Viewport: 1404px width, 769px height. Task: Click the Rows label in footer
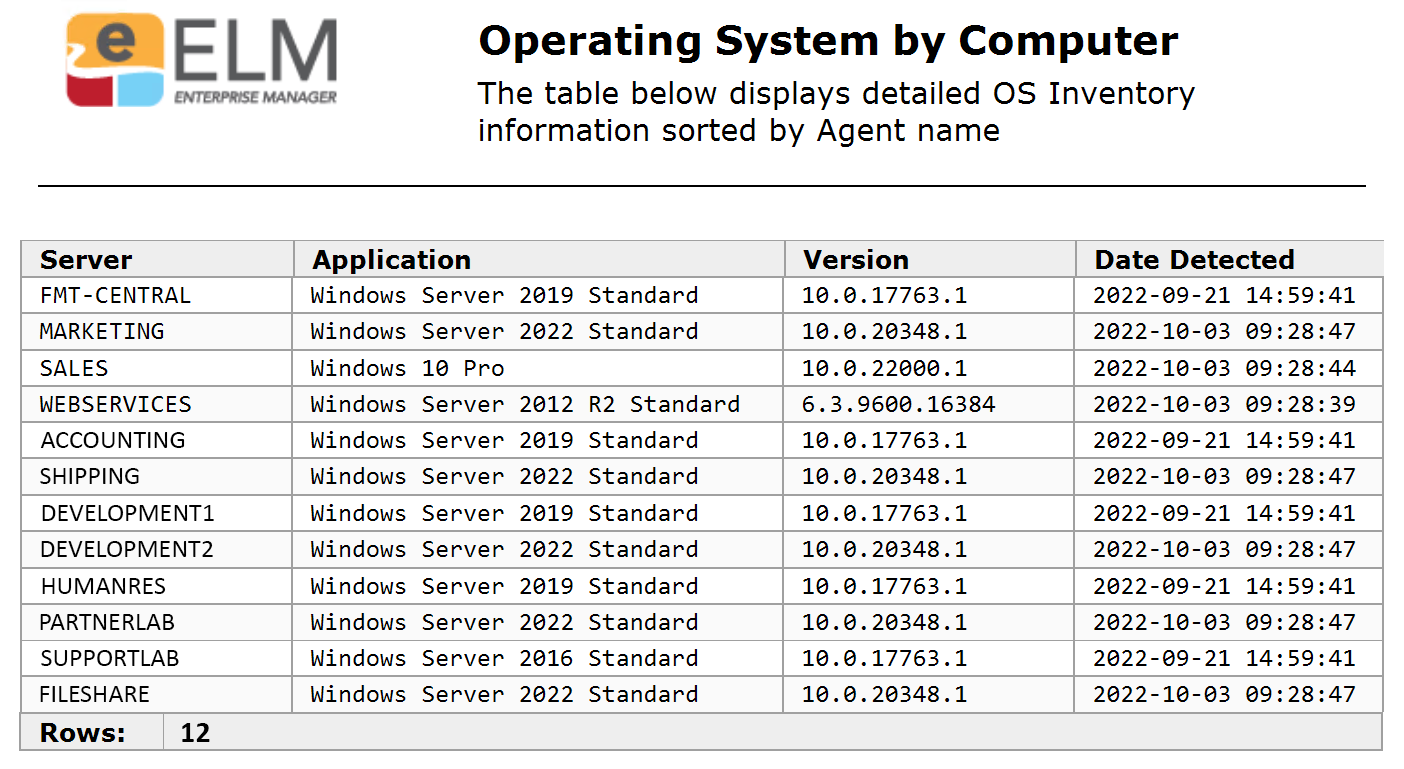(82, 733)
